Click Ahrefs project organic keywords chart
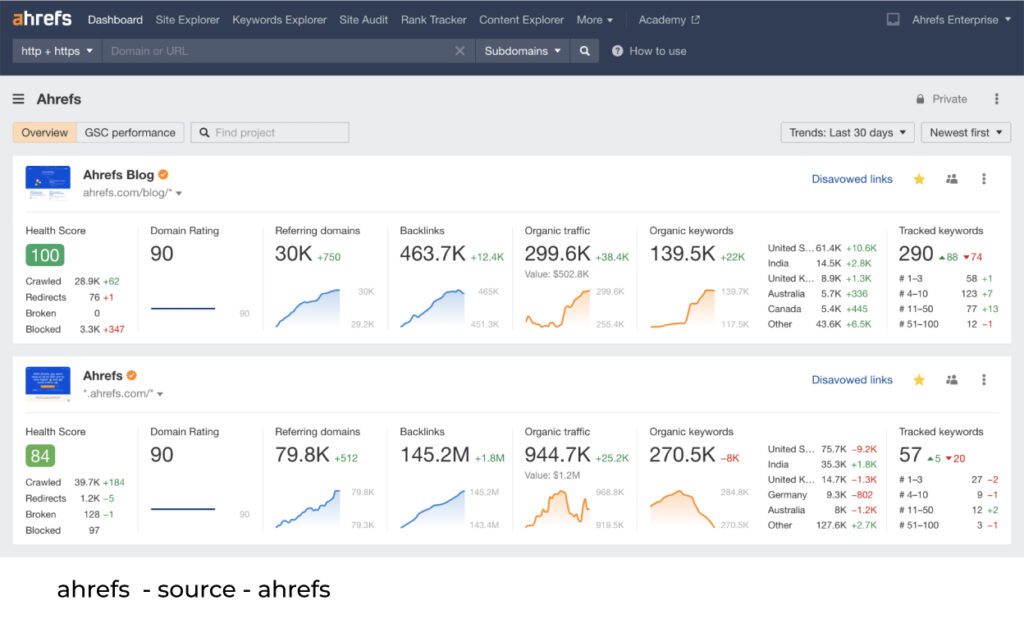The image size is (1024, 619). coord(682,509)
